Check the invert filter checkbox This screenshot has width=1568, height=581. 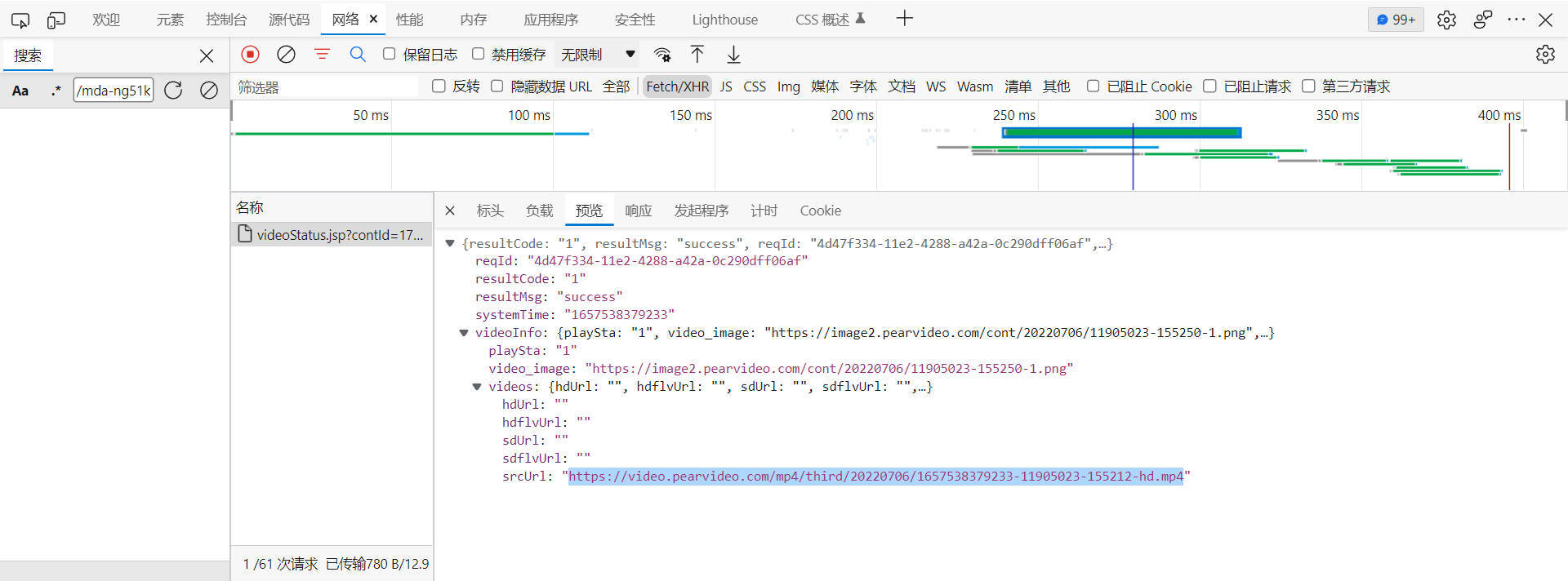pyautogui.click(x=439, y=86)
